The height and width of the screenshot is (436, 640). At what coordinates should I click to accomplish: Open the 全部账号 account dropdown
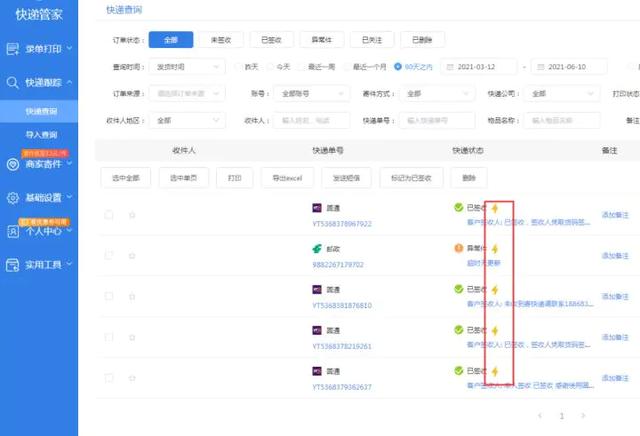coord(312,94)
